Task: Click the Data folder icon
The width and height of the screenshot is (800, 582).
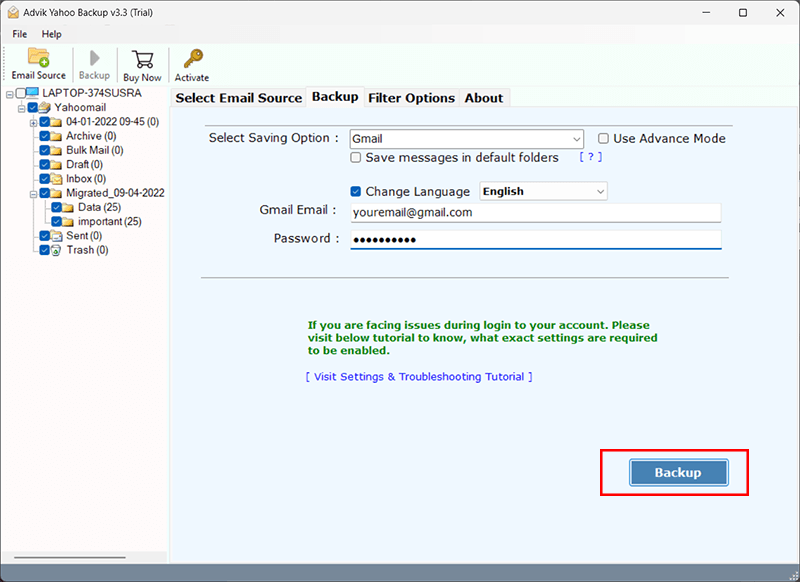Action: click(x=67, y=208)
